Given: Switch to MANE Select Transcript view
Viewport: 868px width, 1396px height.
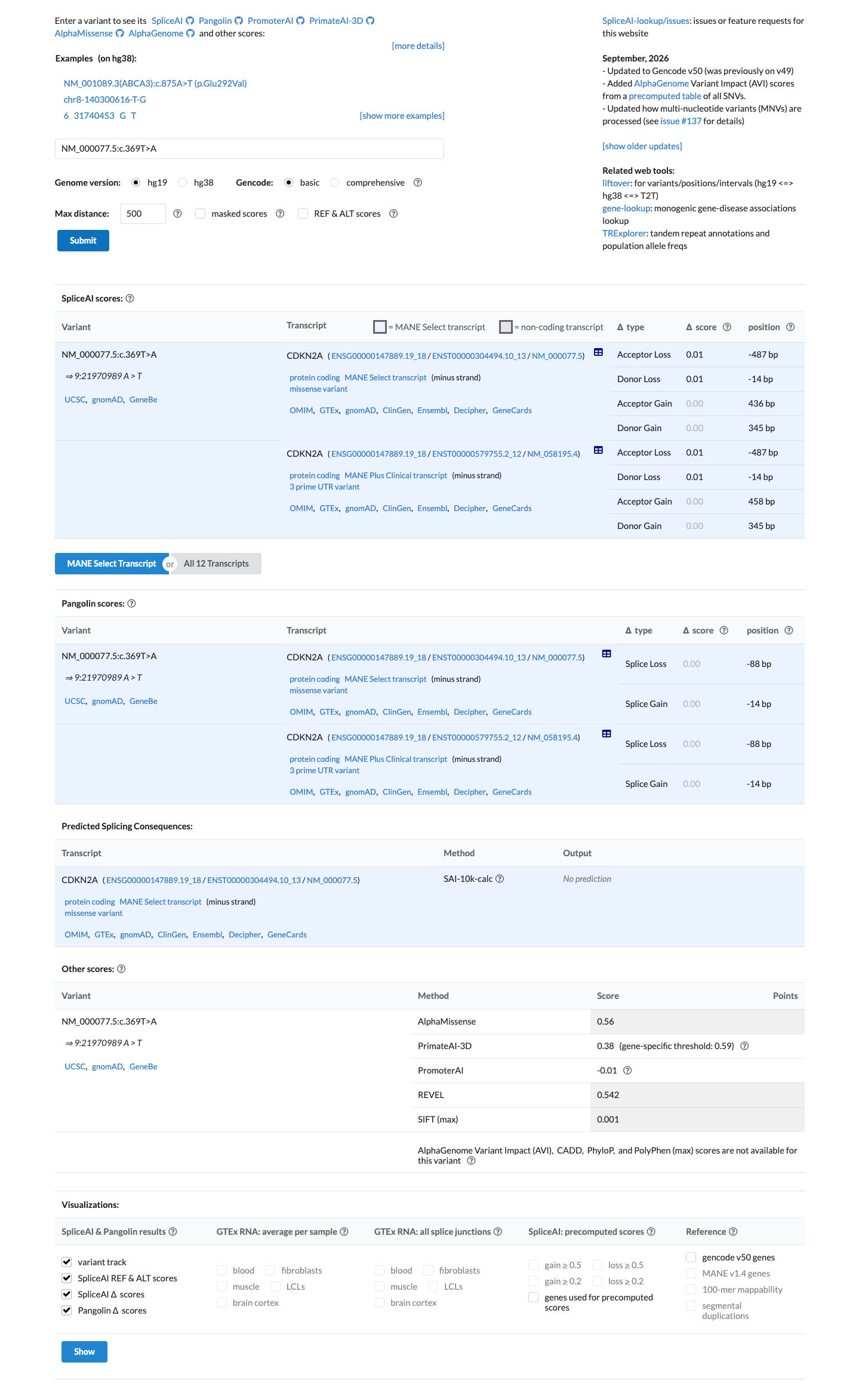Looking at the screenshot, I should click(112, 564).
